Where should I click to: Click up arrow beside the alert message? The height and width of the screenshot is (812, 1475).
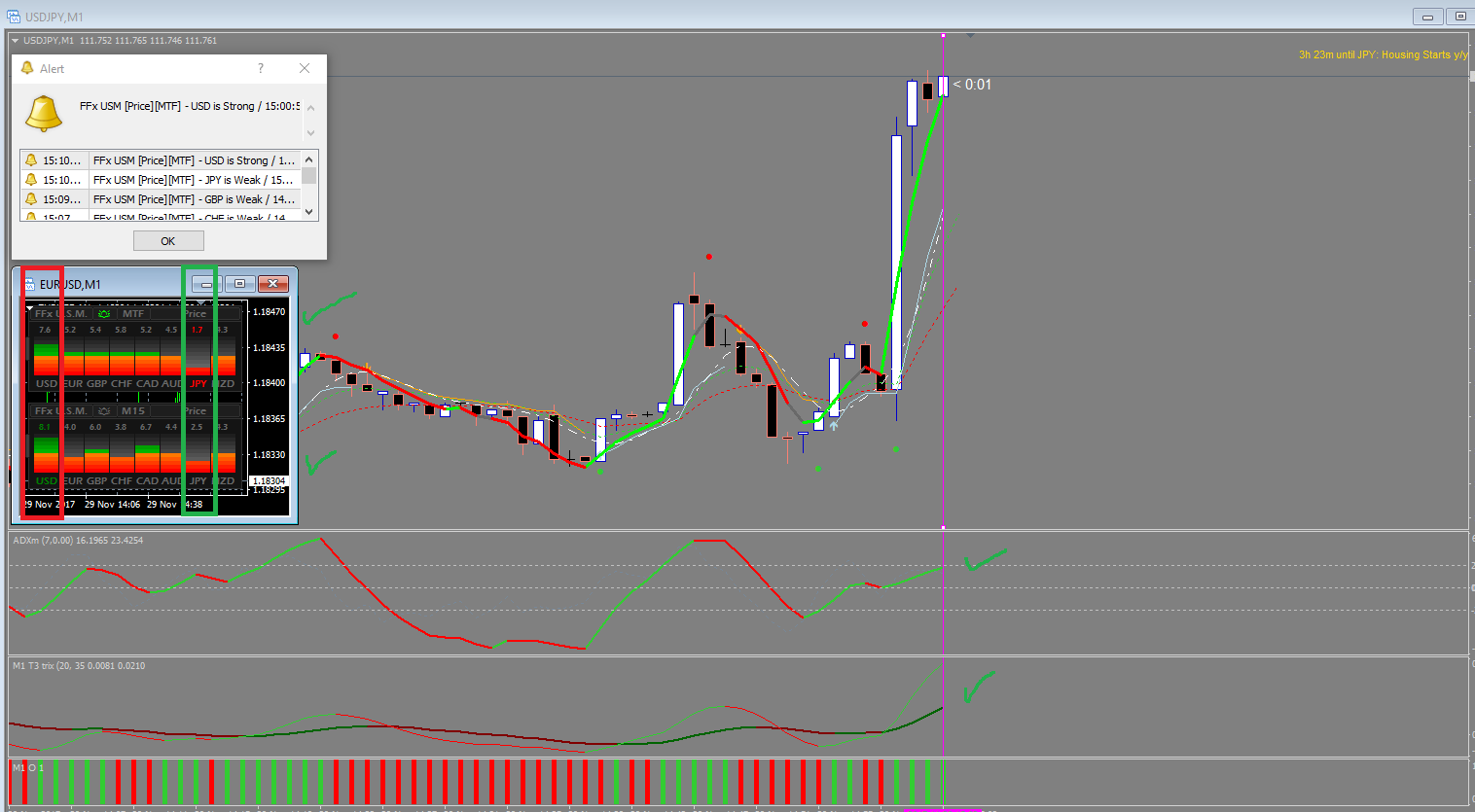pos(311,108)
